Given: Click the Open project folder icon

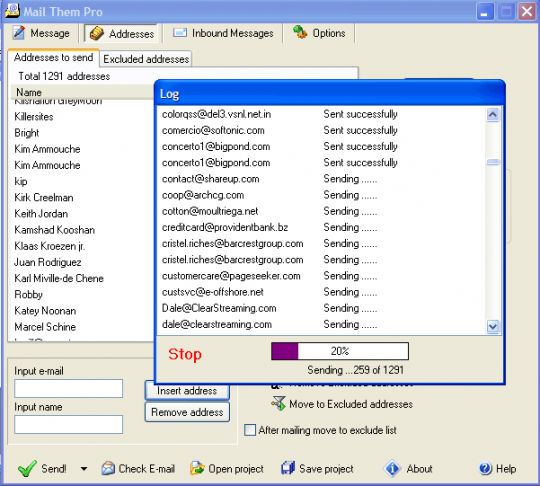Looking at the screenshot, I should tap(197, 468).
